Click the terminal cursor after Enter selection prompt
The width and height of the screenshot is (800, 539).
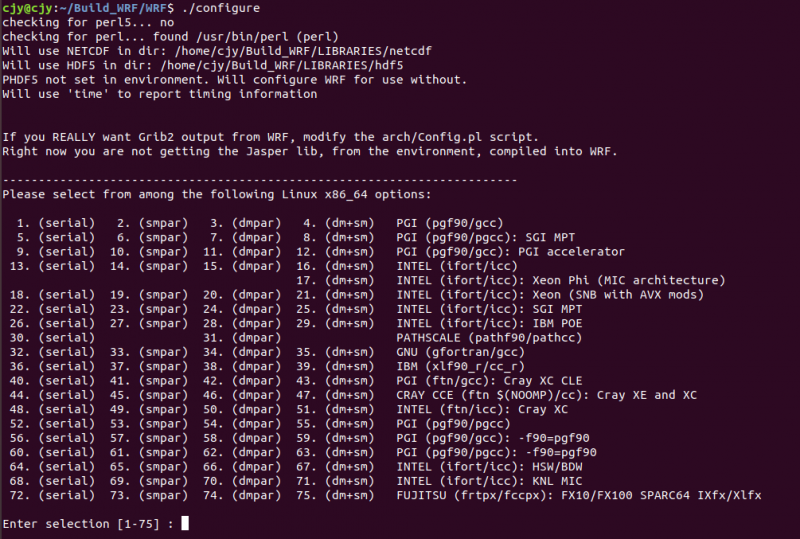click(185, 524)
